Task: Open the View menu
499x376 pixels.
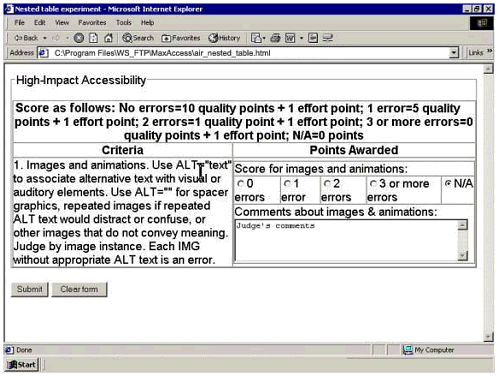Action: pos(62,23)
